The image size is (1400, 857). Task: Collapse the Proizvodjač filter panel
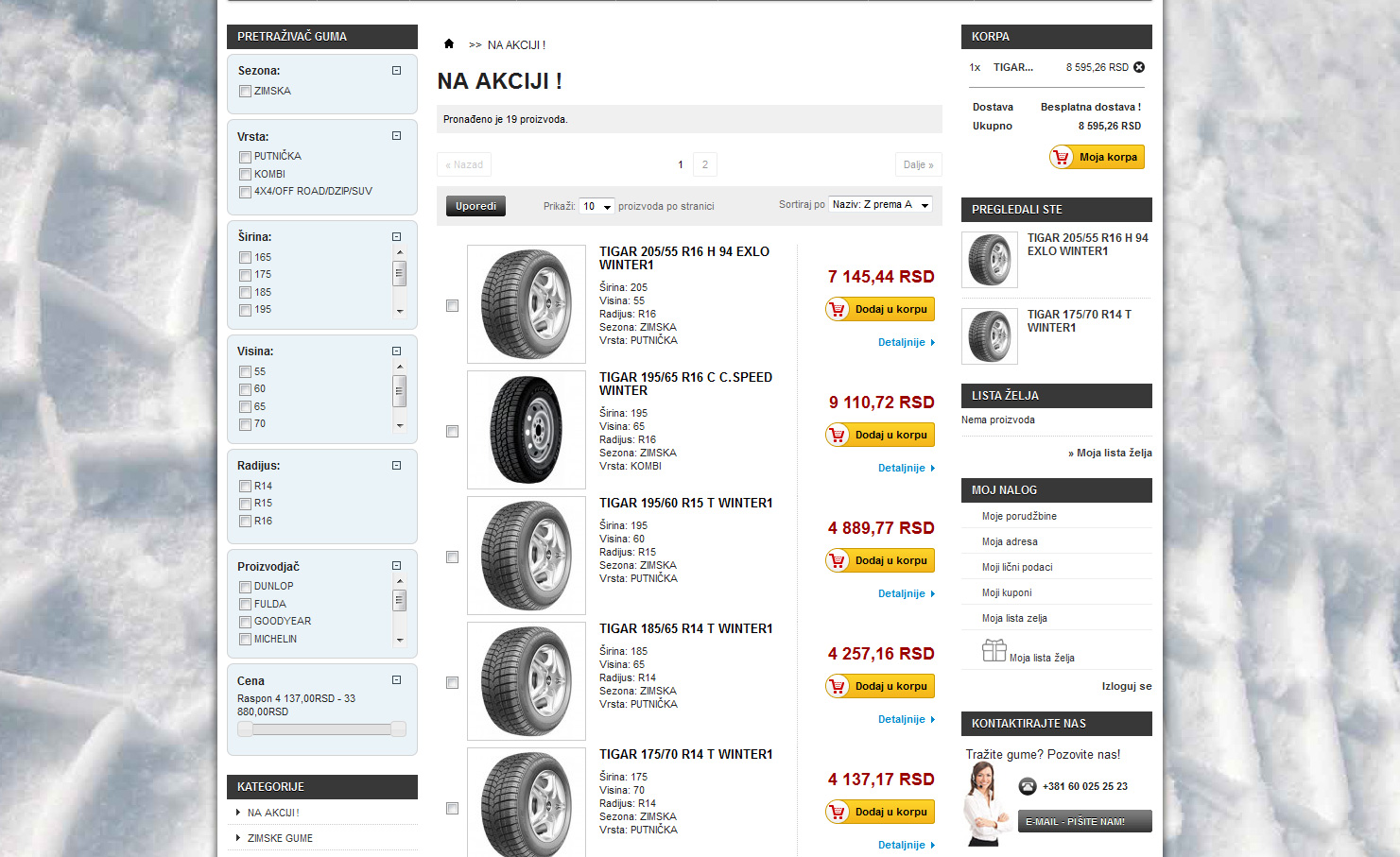coord(397,566)
